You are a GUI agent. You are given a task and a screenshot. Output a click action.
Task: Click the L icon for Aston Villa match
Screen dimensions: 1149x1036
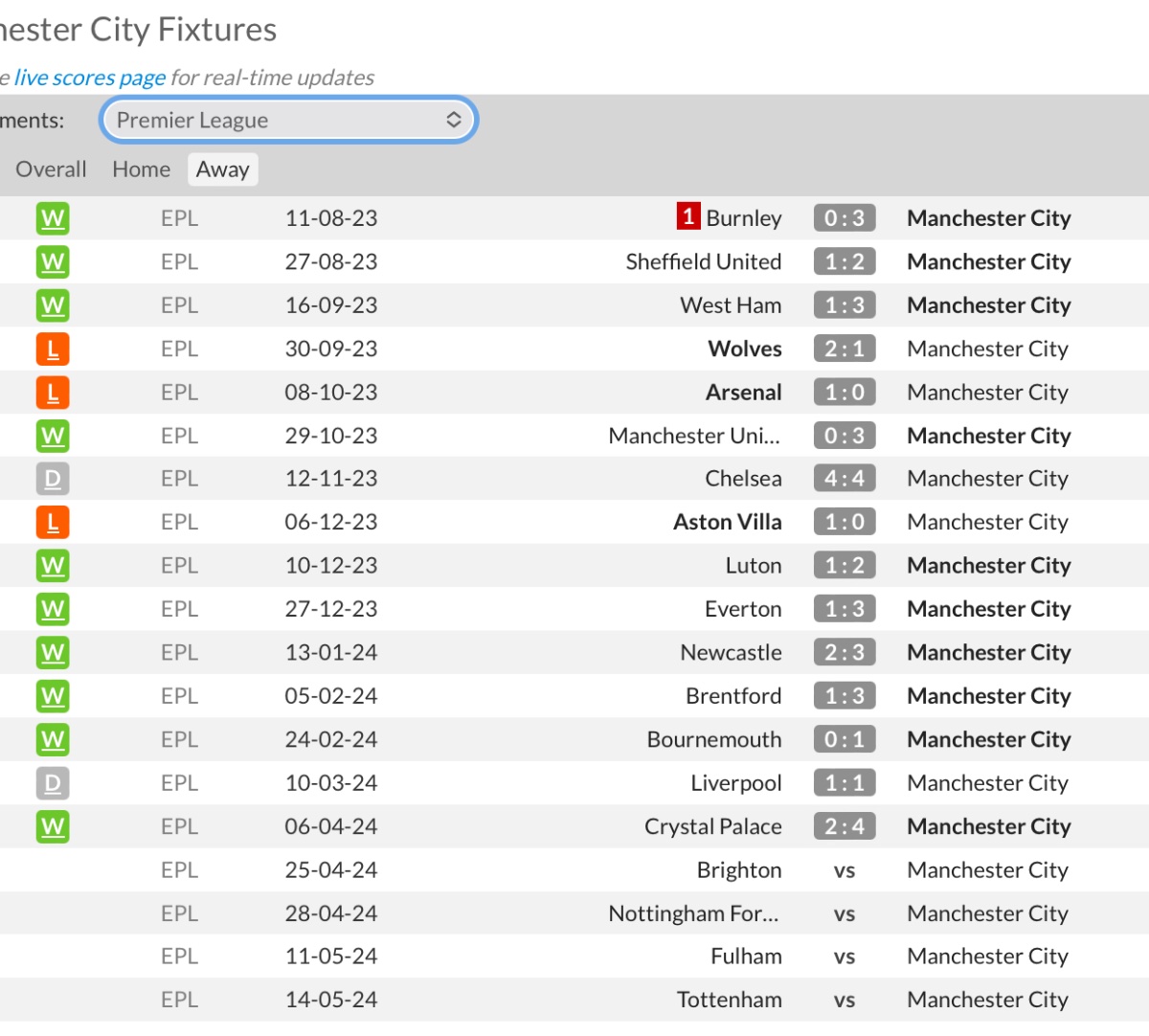click(x=53, y=523)
